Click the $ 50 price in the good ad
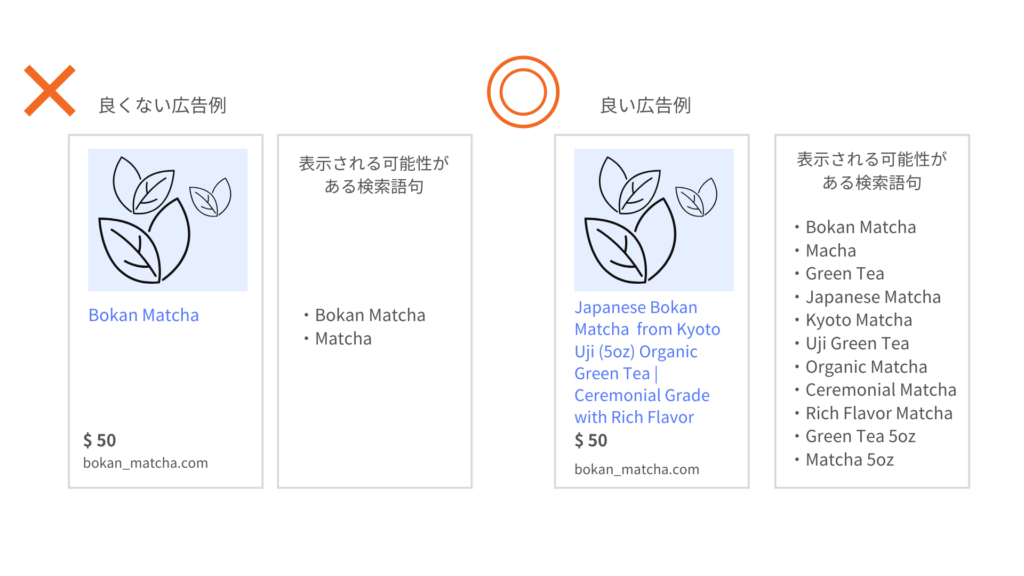The height and width of the screenshot is (576, 1024). 591,440
